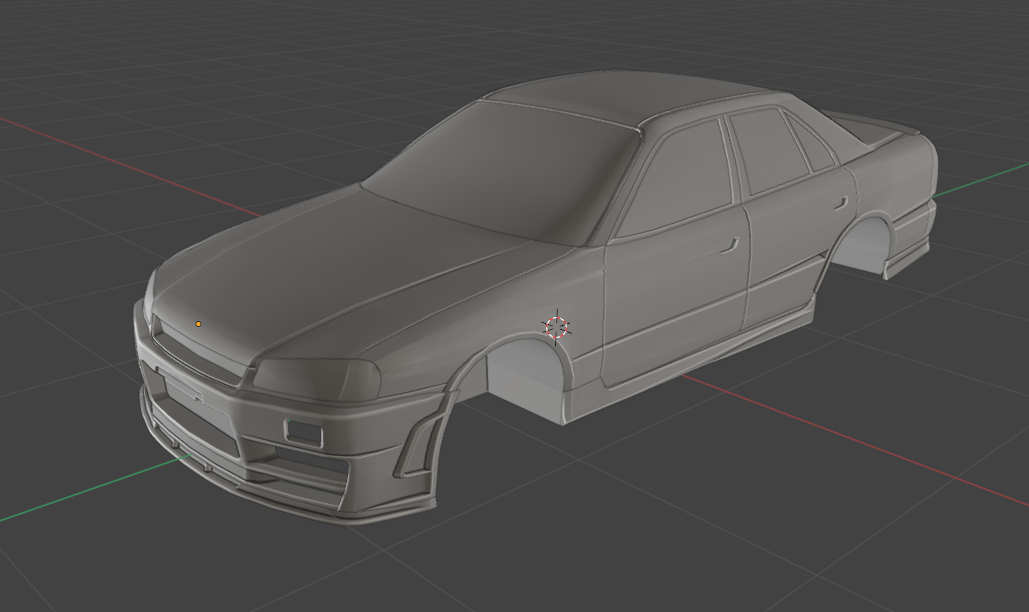
Task: Click the red-white 3D cursor crosshair
Action: pyautogui.click(x=556, y=326)
